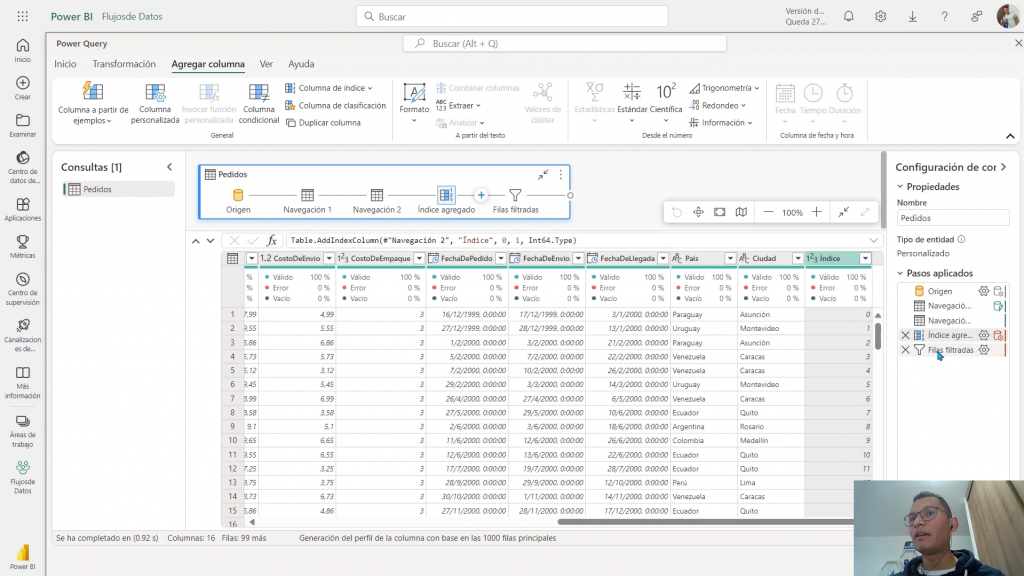Click the Científica button
The height and width of the screenshot is (576, 1024).
[666, 103]
